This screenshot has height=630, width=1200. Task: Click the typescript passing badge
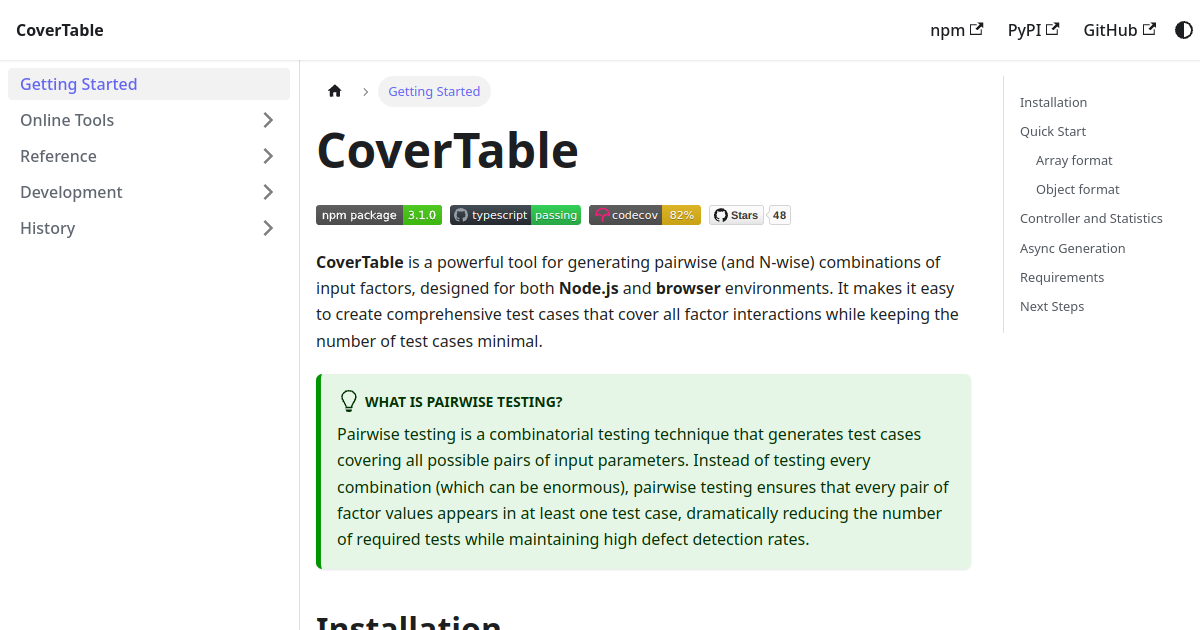point(515,215)
